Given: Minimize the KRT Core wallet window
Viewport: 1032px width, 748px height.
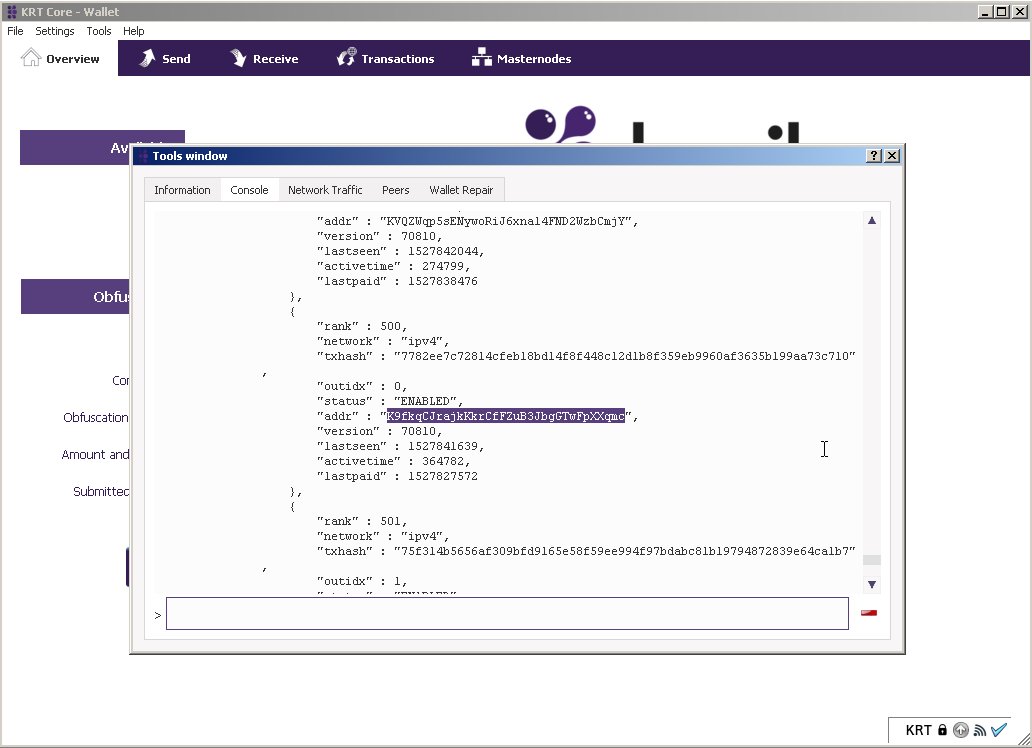Looking at the screenshot, I should (x=985, y=11).
